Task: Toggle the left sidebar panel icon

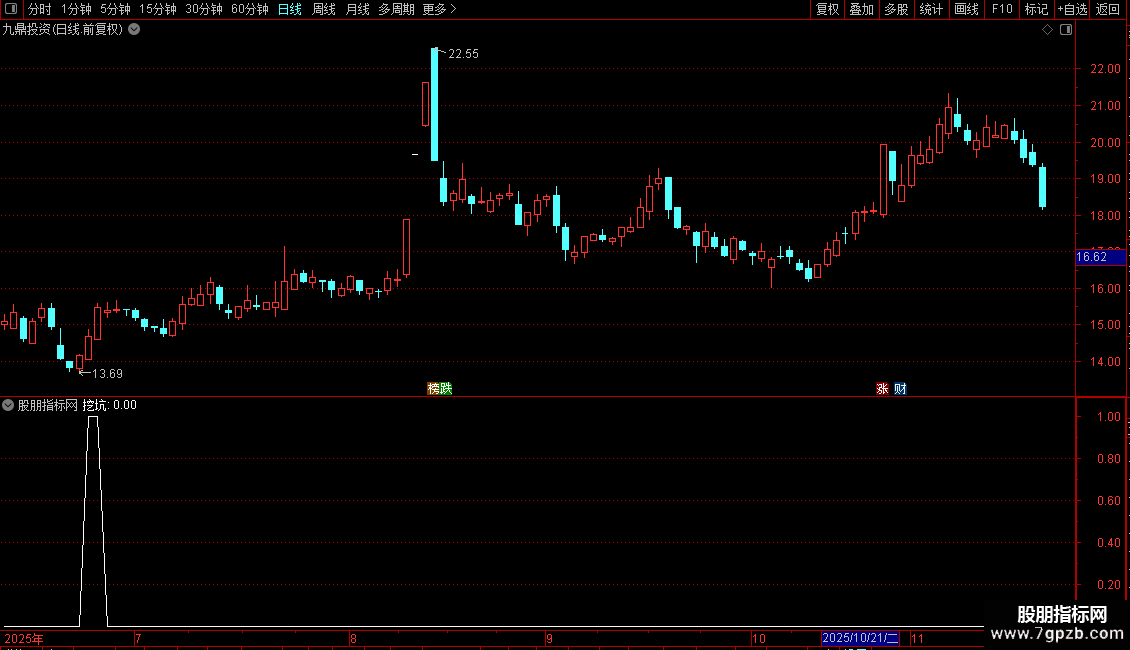Action: click(x=11, y=9)
